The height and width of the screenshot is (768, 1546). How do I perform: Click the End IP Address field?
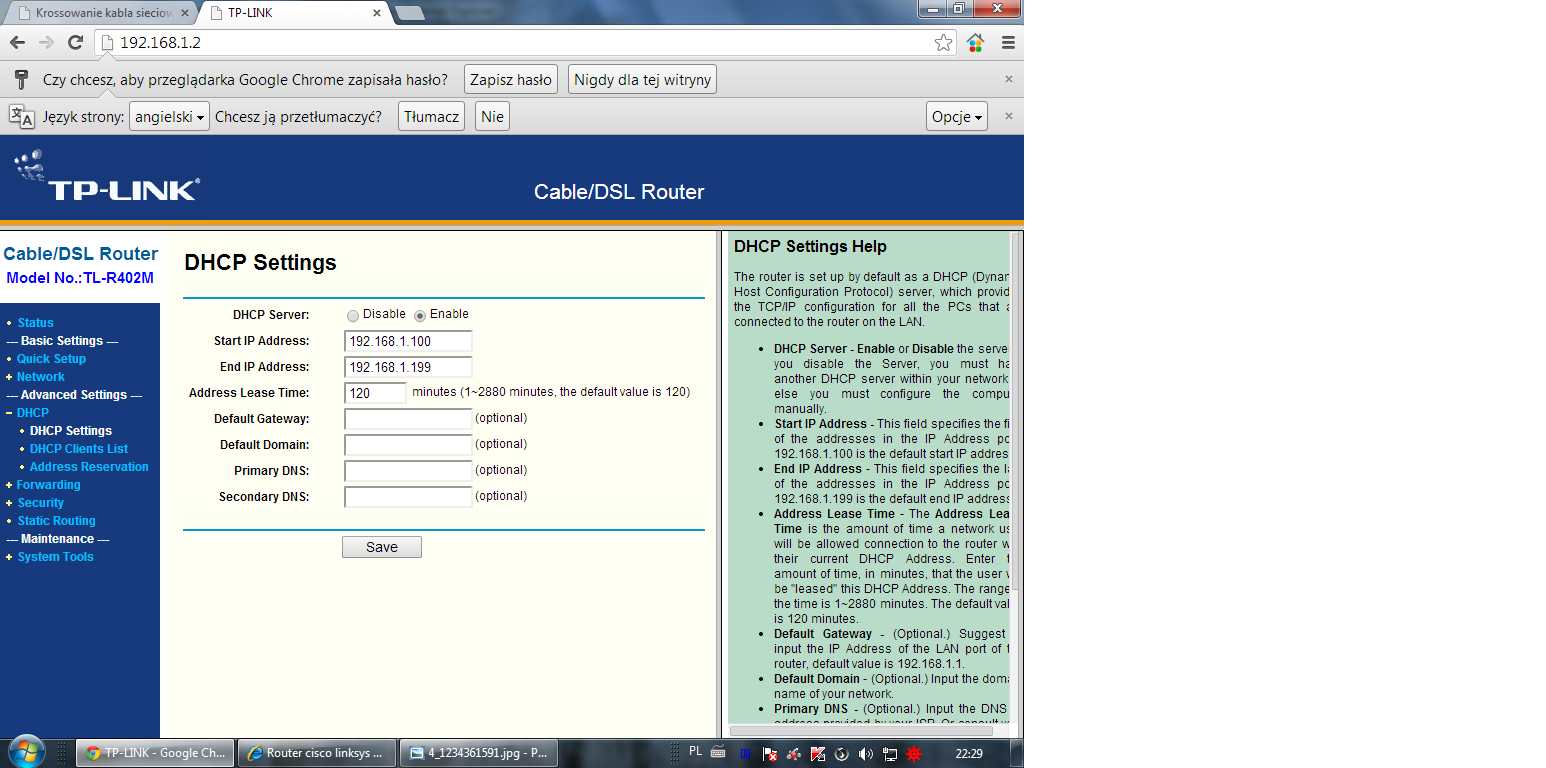[x=408, y=367]
